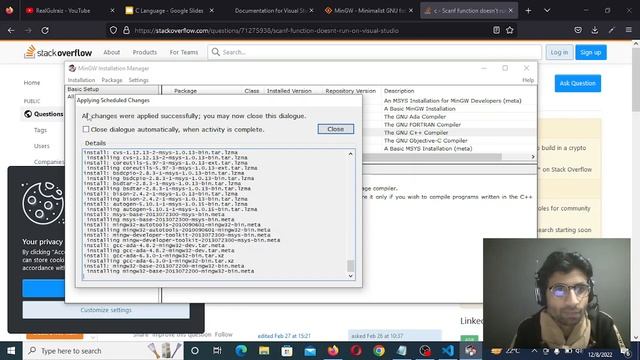Toggle reader view icon in the address bar
The width and height of the screenshot is (640, 360).
point(496,30)
